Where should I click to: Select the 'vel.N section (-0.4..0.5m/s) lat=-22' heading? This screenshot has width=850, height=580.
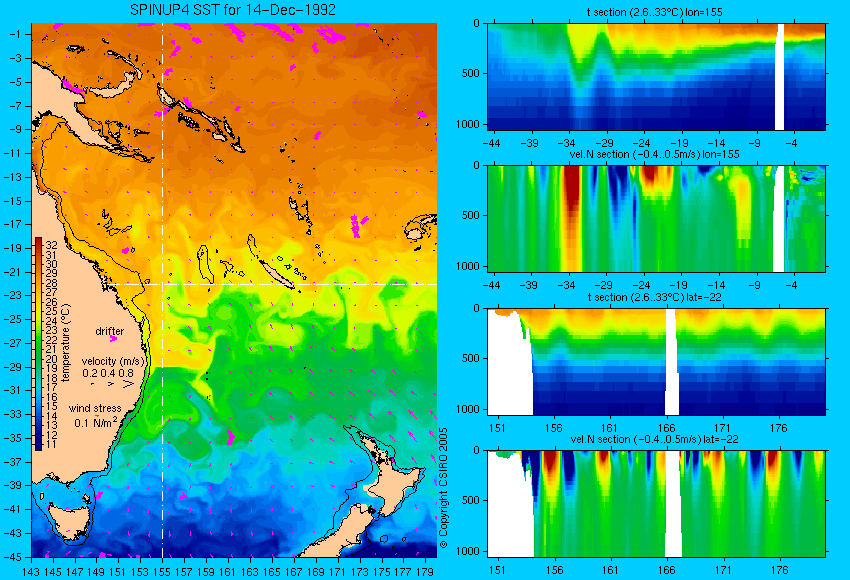click(654, 439)
